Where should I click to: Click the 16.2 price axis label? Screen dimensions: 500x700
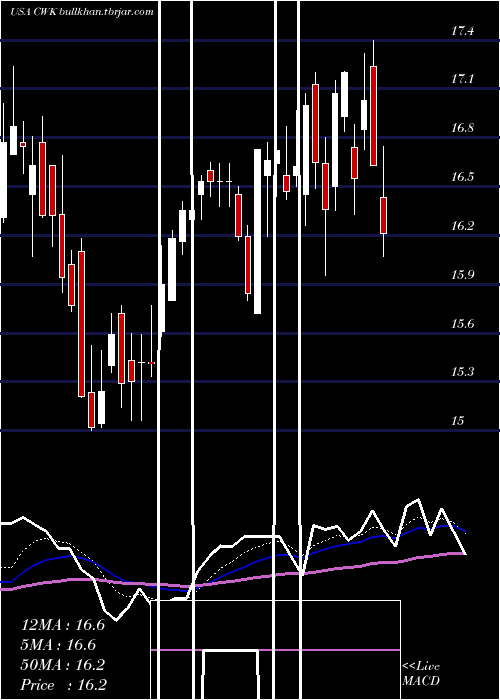462,226
